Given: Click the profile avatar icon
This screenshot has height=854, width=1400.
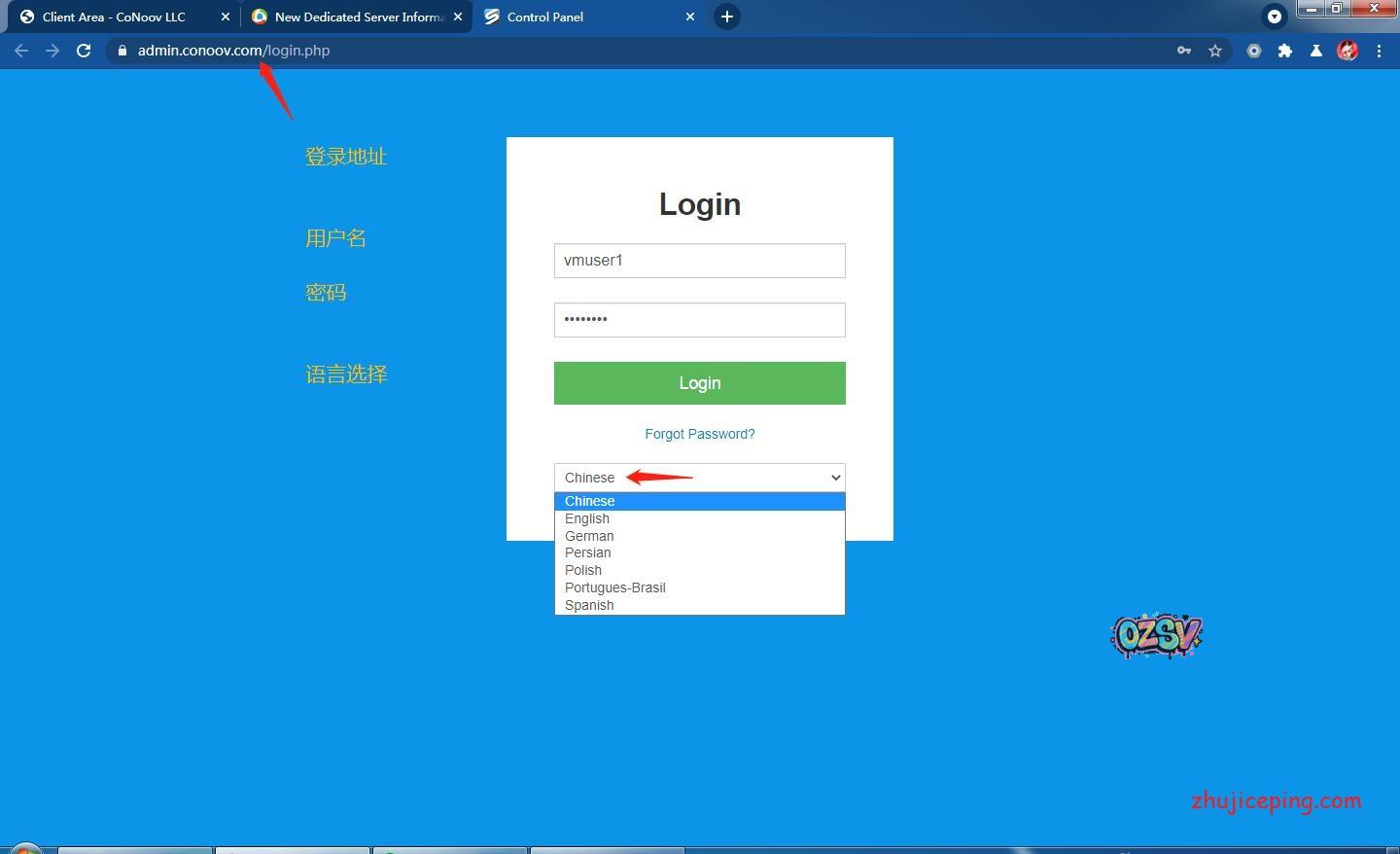Looking at the screenshot, I should coord(1347,51).
